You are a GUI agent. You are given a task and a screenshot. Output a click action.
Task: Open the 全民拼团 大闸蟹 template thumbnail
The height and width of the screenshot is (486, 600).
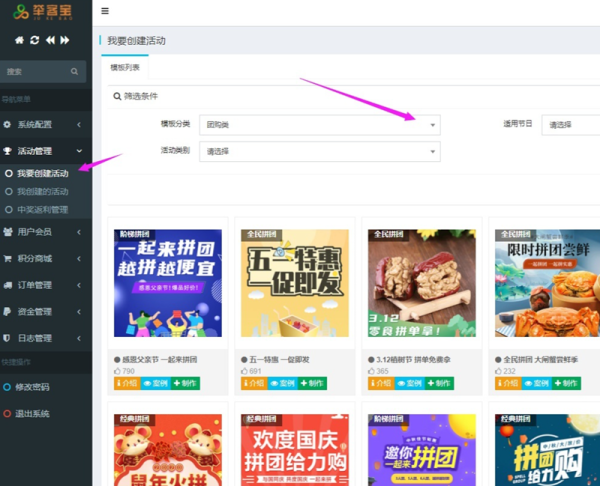point(539,283)
